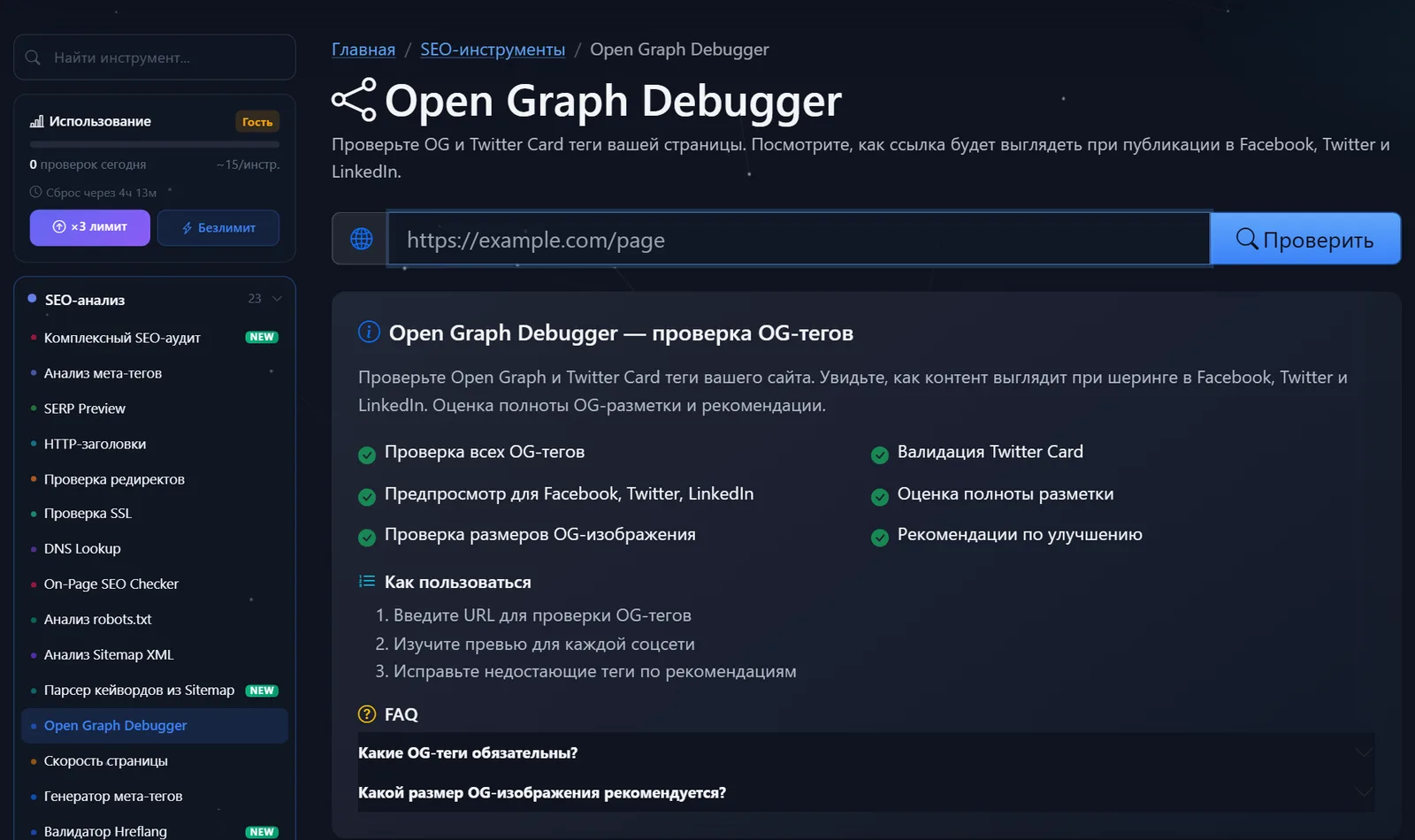1415x840 pixels.
Task: Open Анализ мета-тегов in sidebar
Action: click(x=155, y=373)
